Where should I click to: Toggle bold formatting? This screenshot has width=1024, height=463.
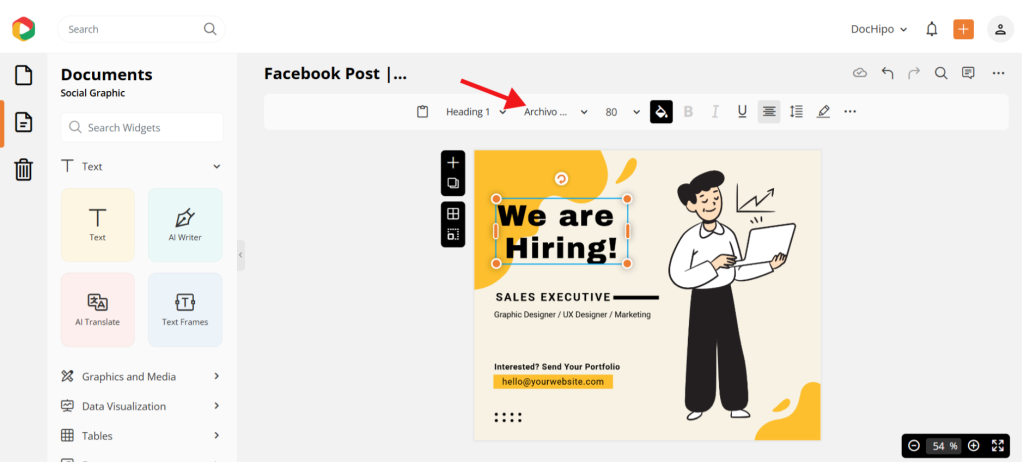click(688, 112)
